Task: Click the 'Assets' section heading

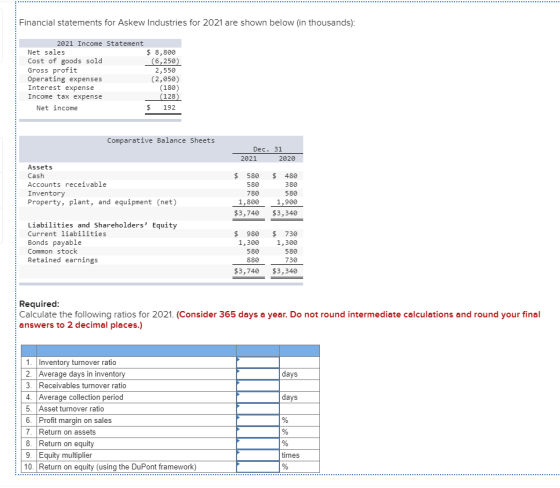Action: pyautogui.click(x=40, y=167)
